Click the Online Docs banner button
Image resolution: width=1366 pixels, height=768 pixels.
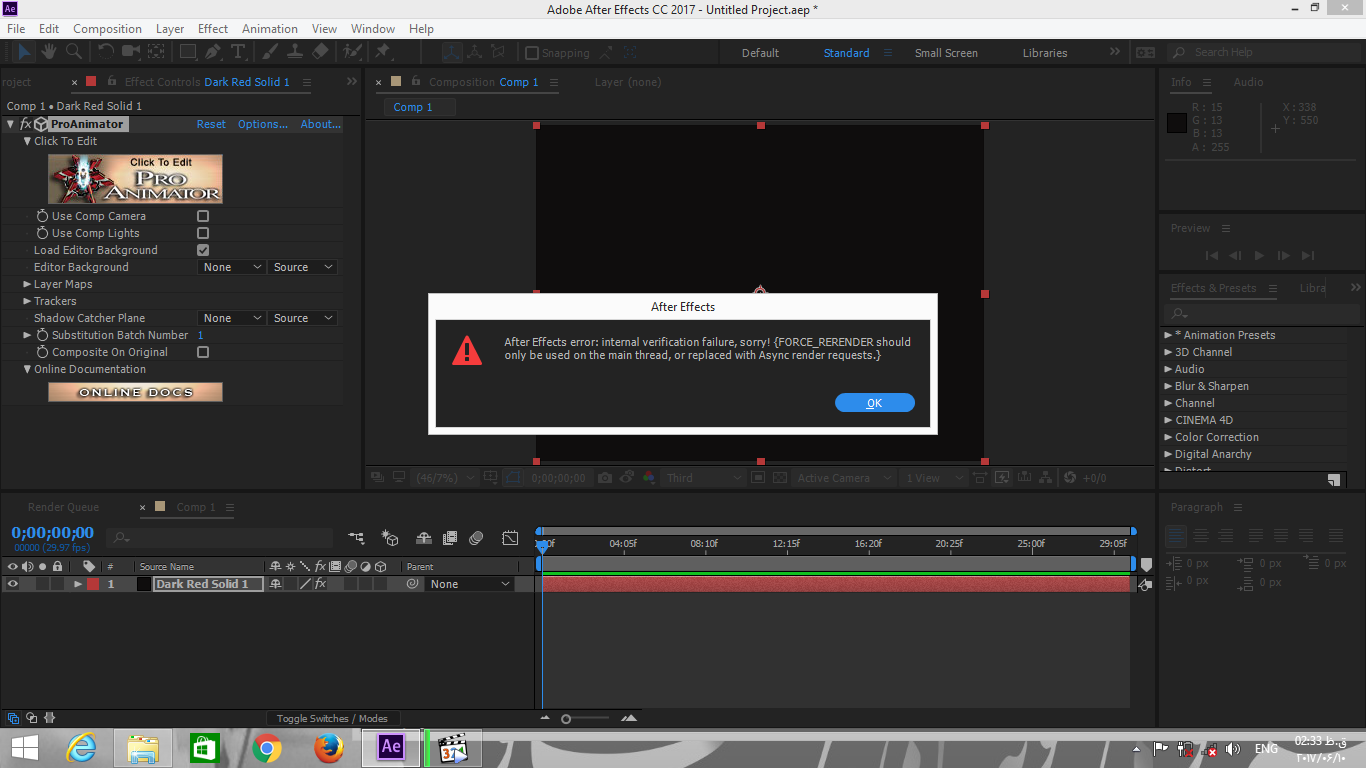pyautogui.click(x=135, y=392)
